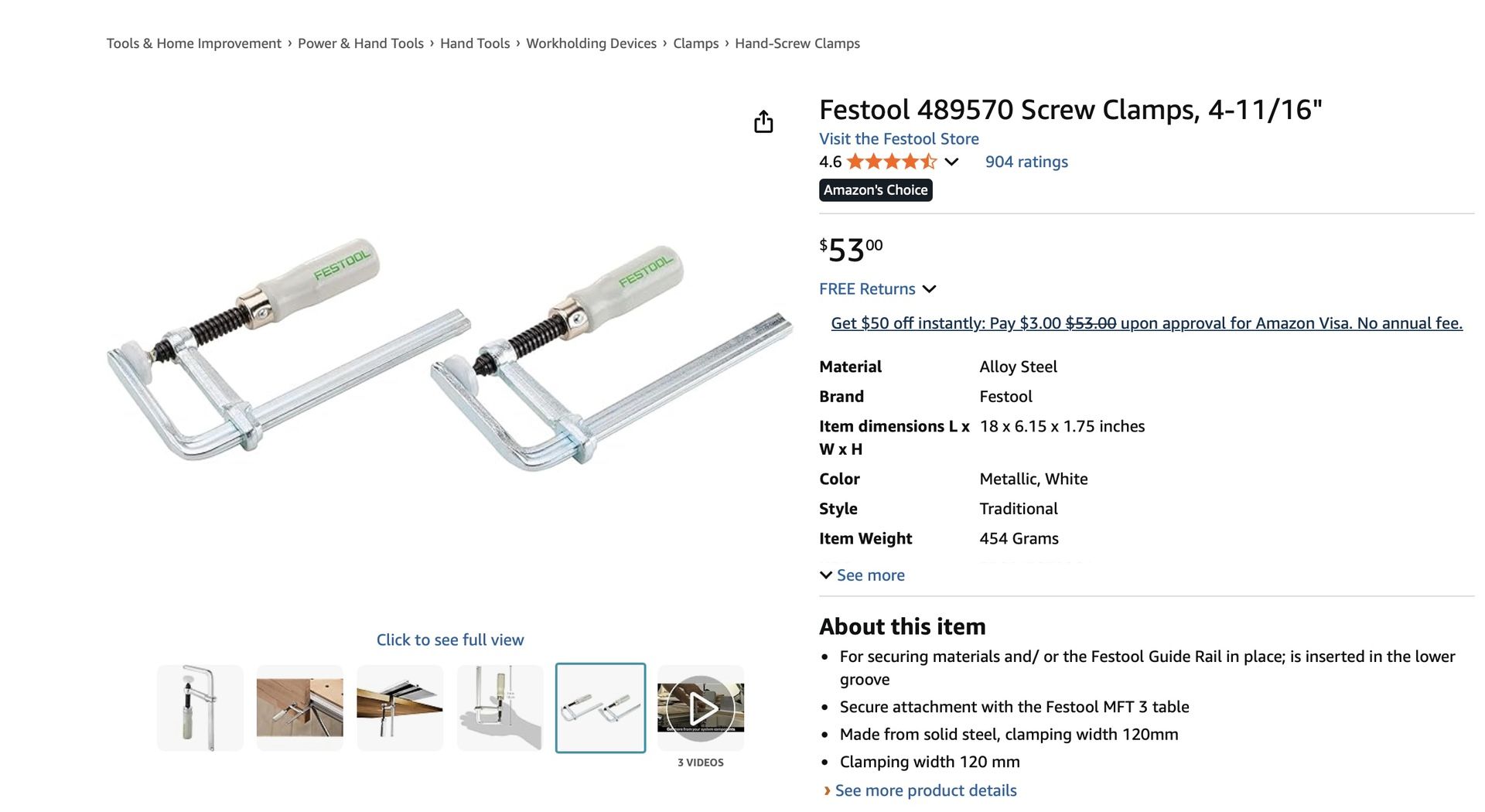This screenshot has height=812, width=1485.
Task: Click the Amazon Visa $50 off offer
Action: 1146,323
